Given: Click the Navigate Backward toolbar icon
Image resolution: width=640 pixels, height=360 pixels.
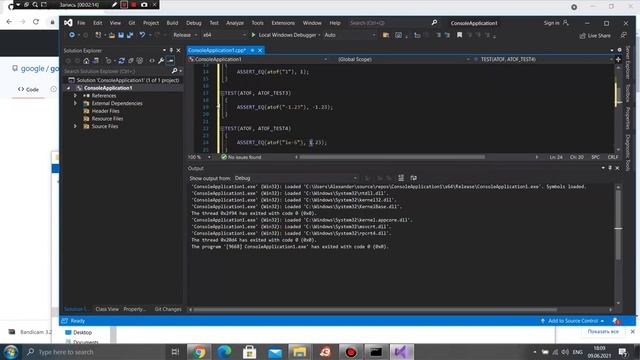Looking at the screenshot, I should coord(72,35).
